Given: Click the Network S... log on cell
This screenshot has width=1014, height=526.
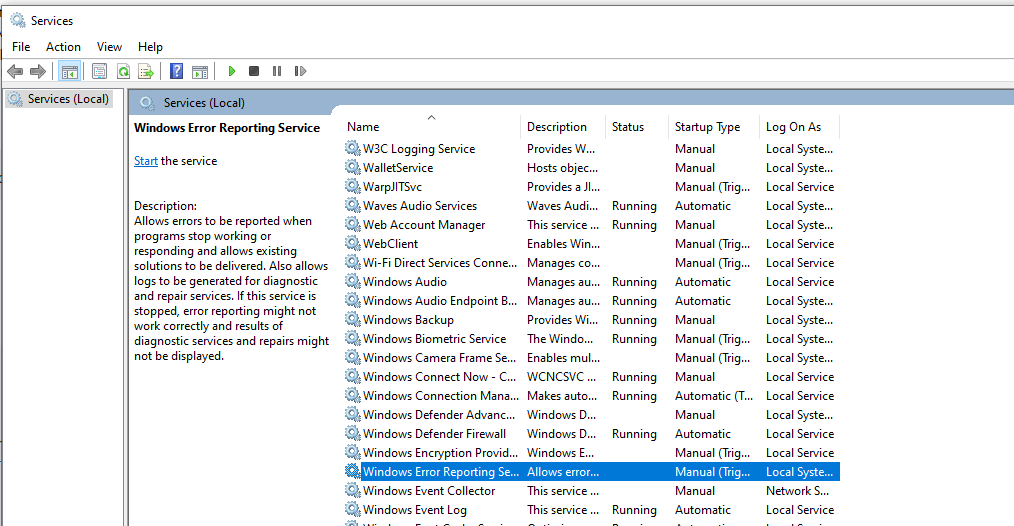Looking at the screenshot, I should [797, 491].
